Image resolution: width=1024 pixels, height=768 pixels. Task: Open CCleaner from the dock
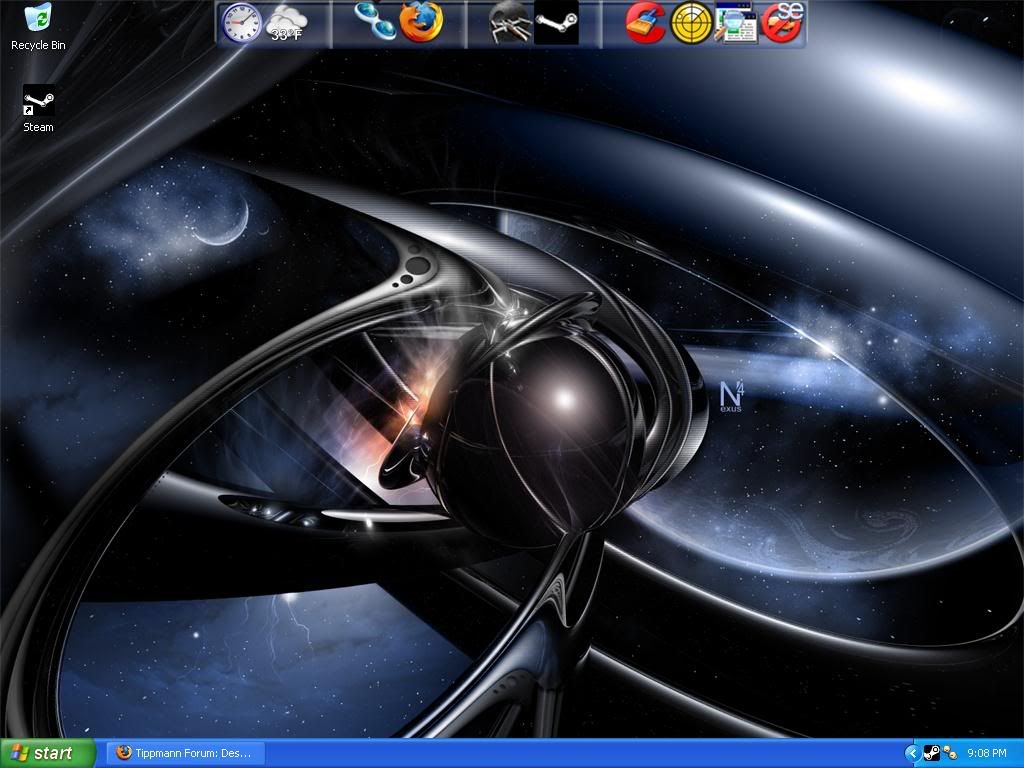click(x=646, y=22)
